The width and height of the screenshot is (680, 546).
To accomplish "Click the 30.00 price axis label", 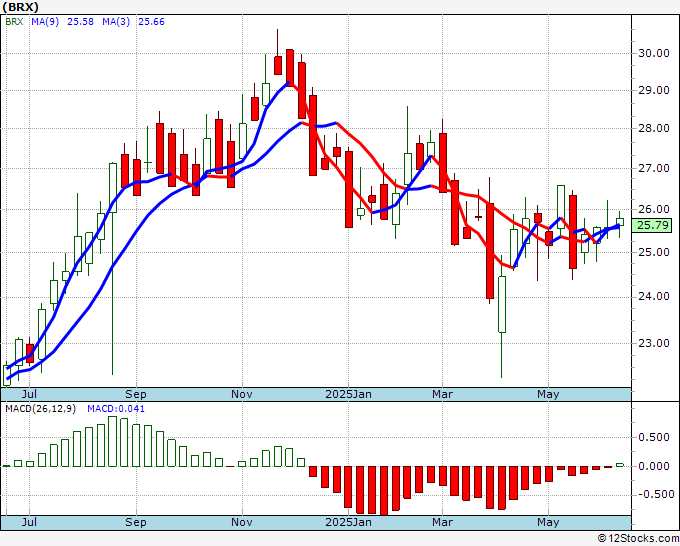I will tap(654, 53).
